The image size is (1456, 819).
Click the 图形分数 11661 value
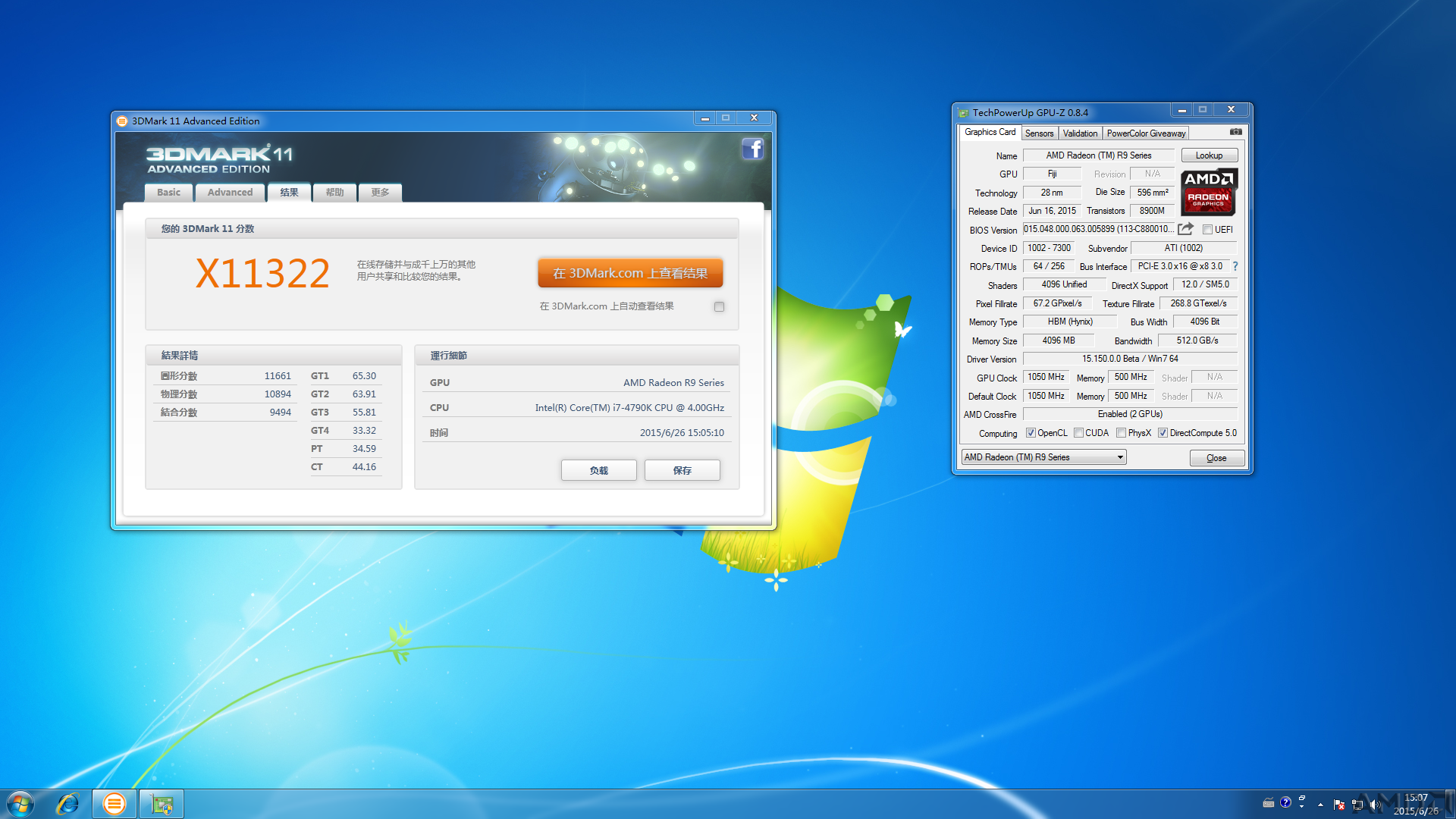point(278,376)
